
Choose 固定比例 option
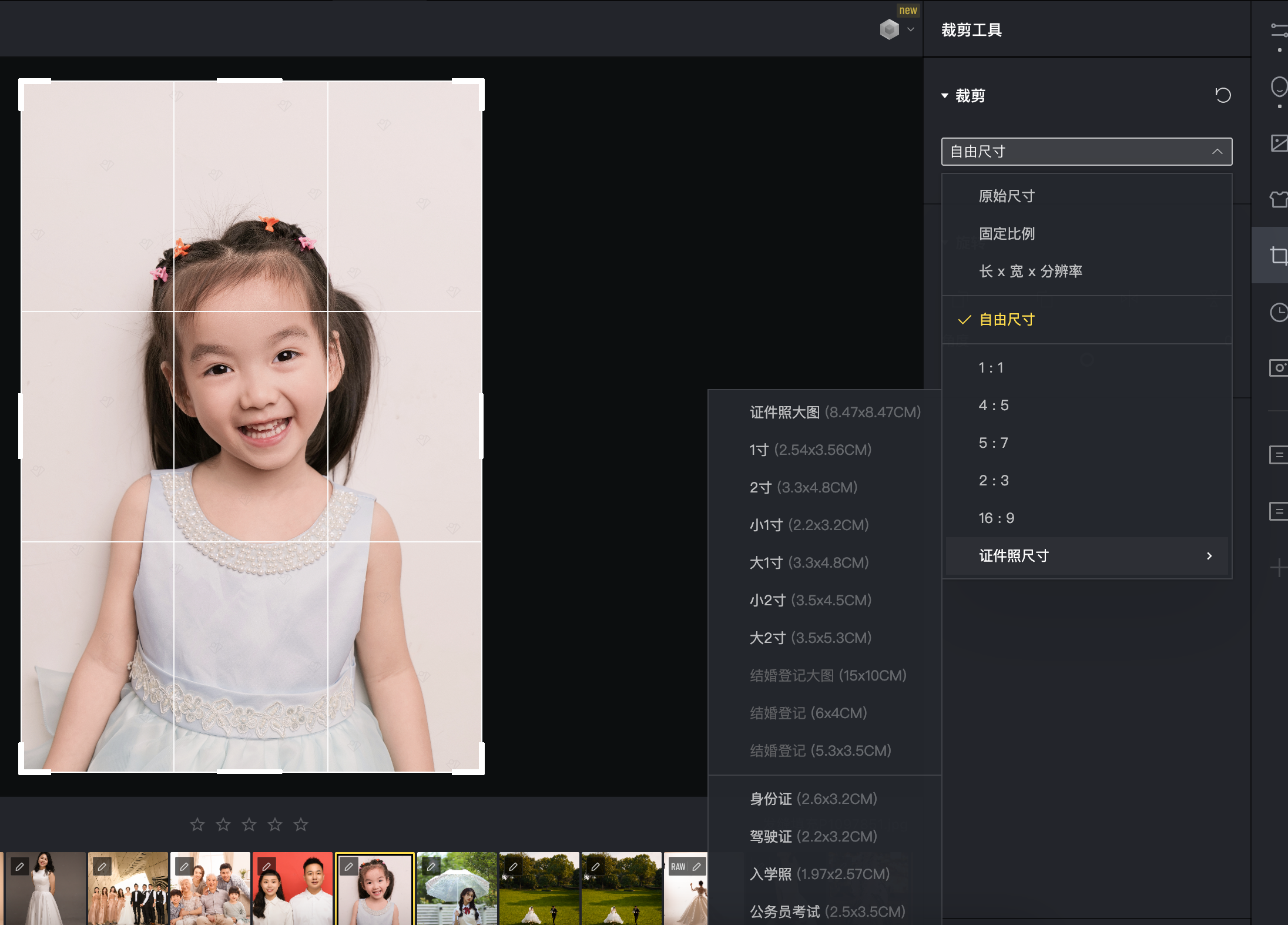pos(1086,234)
